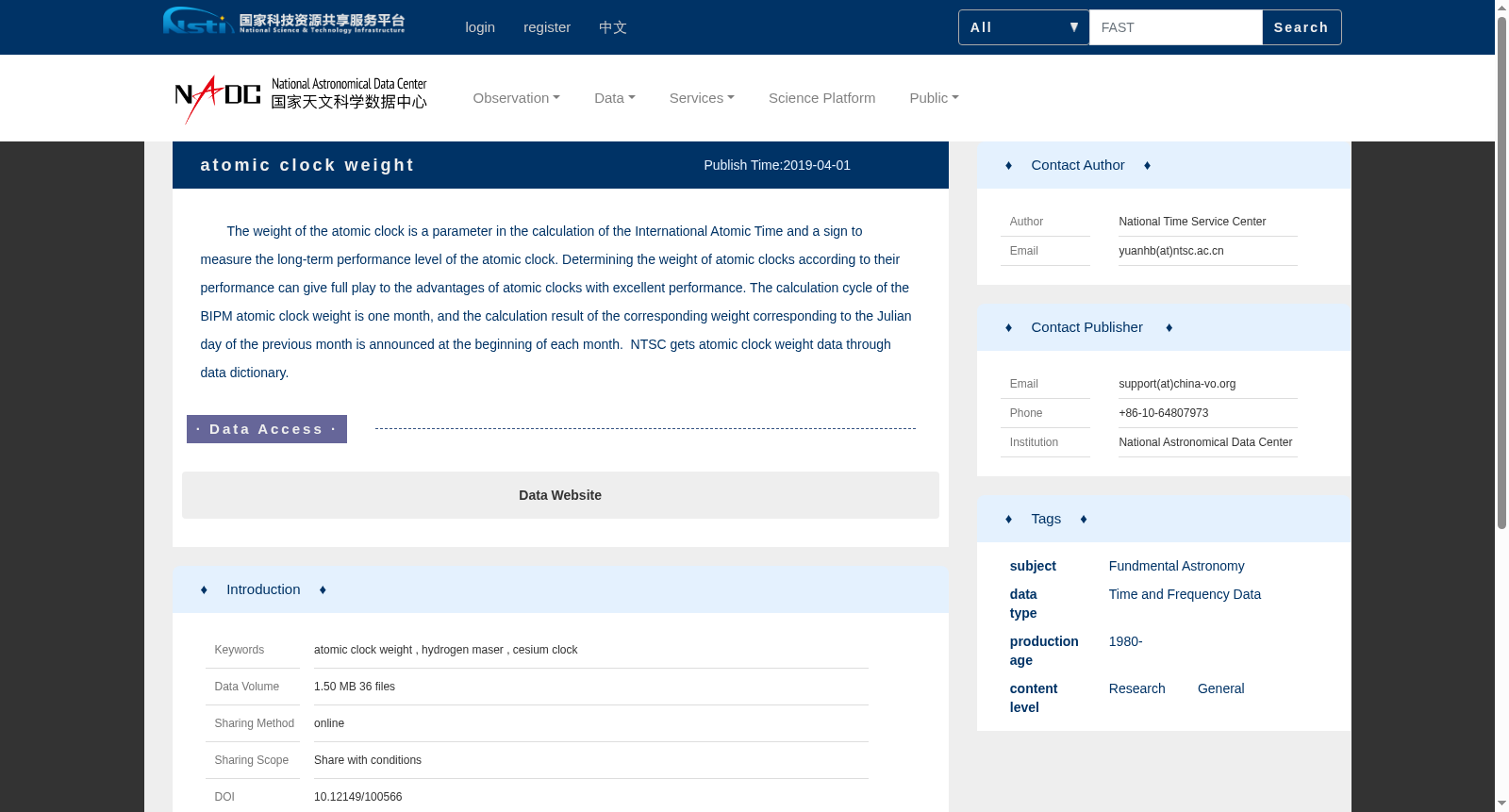Screen dimensions: 1509x812
Task: Click the NSTI platform logo
Action: [284, 21]
